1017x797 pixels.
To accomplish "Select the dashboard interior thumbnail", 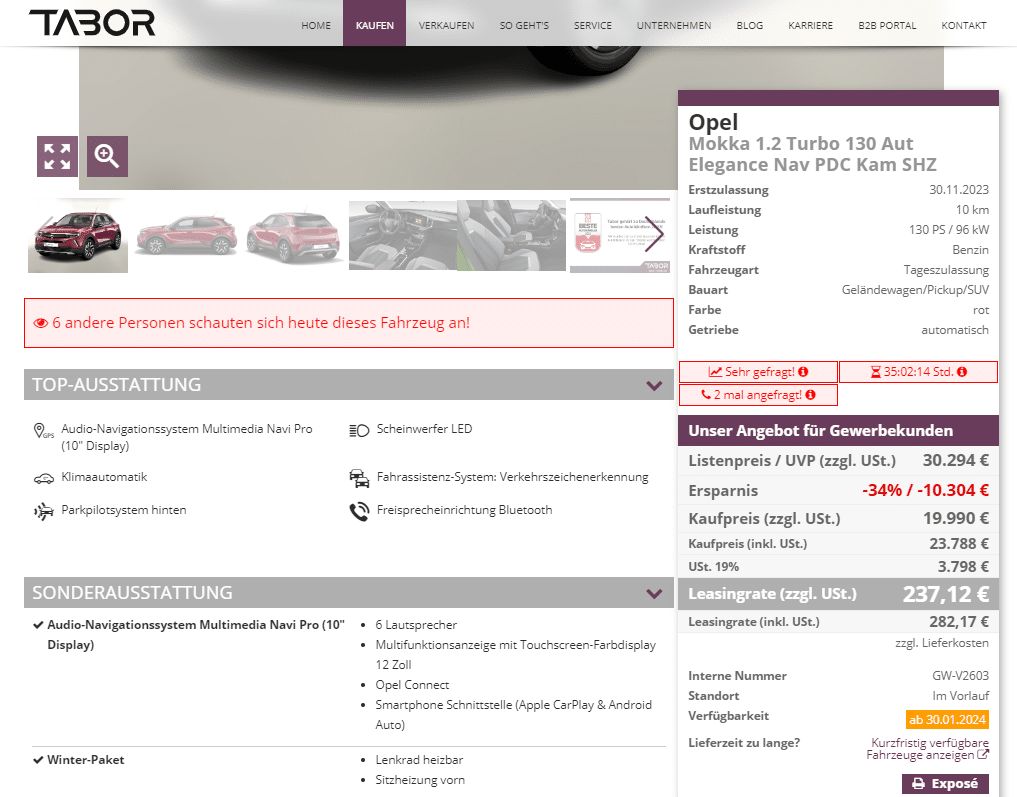I will click(x=403, y=235).
